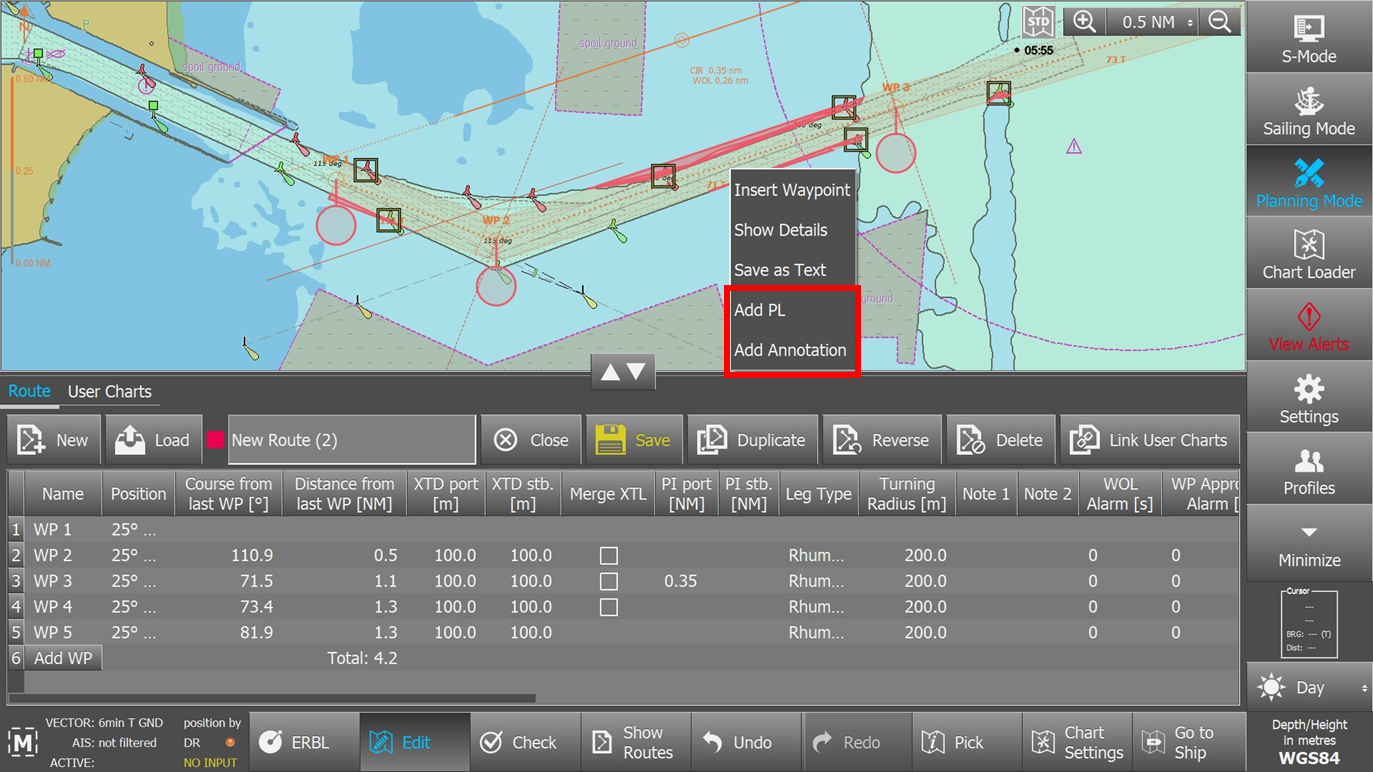This screenshot has height=772, width=1373.
Task: Switch to the Route tab
Action: pyautogui.click(x=29, y=391)
